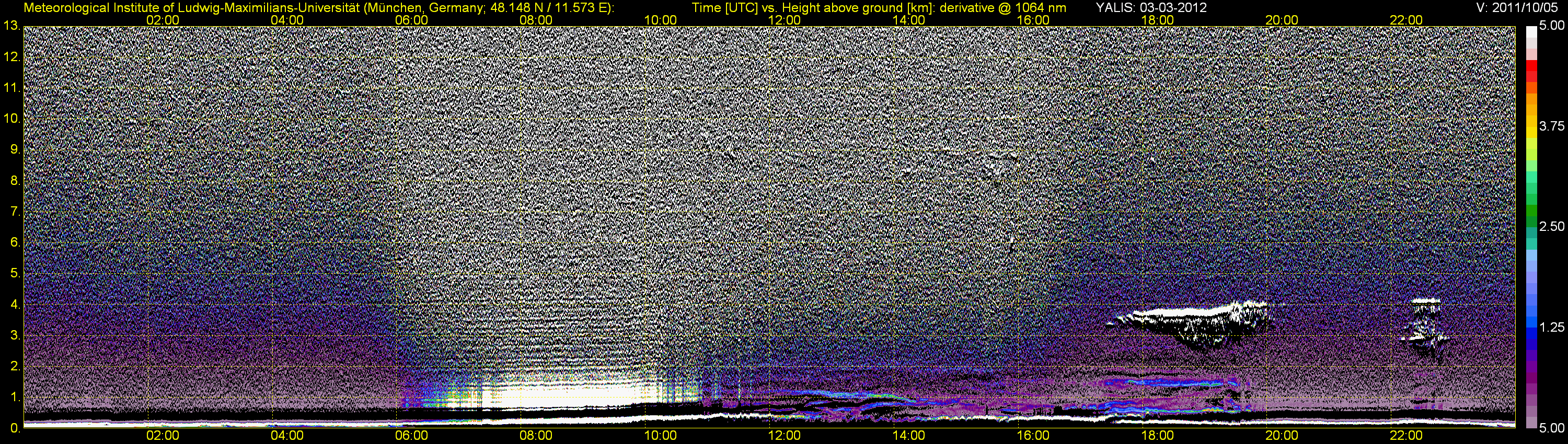Click the 06:00 label on the top time axis
This screenshot has height=444, width=1568.
click(411, 20)
